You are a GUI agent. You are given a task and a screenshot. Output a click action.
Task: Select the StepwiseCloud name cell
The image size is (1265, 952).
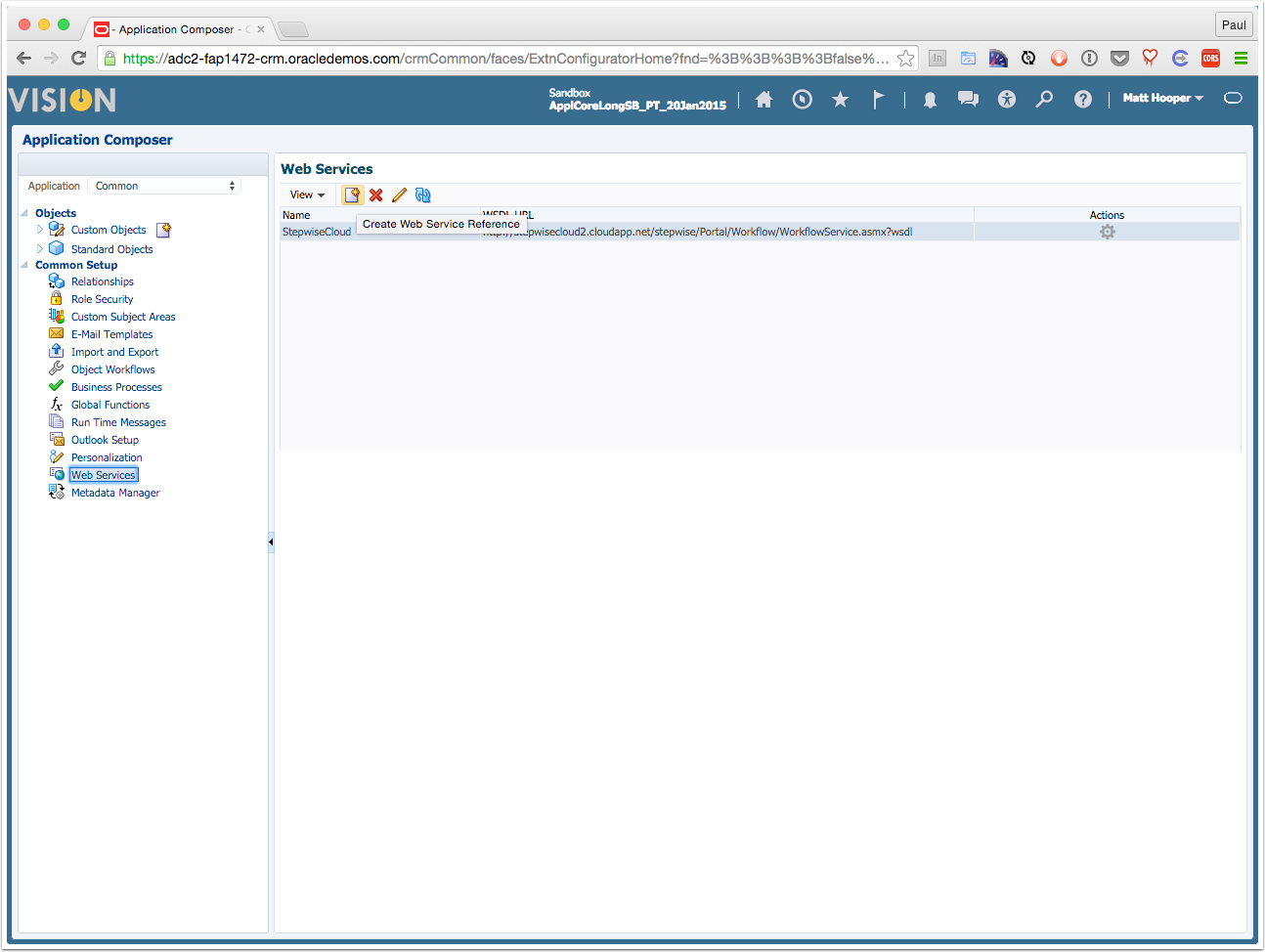317,232
